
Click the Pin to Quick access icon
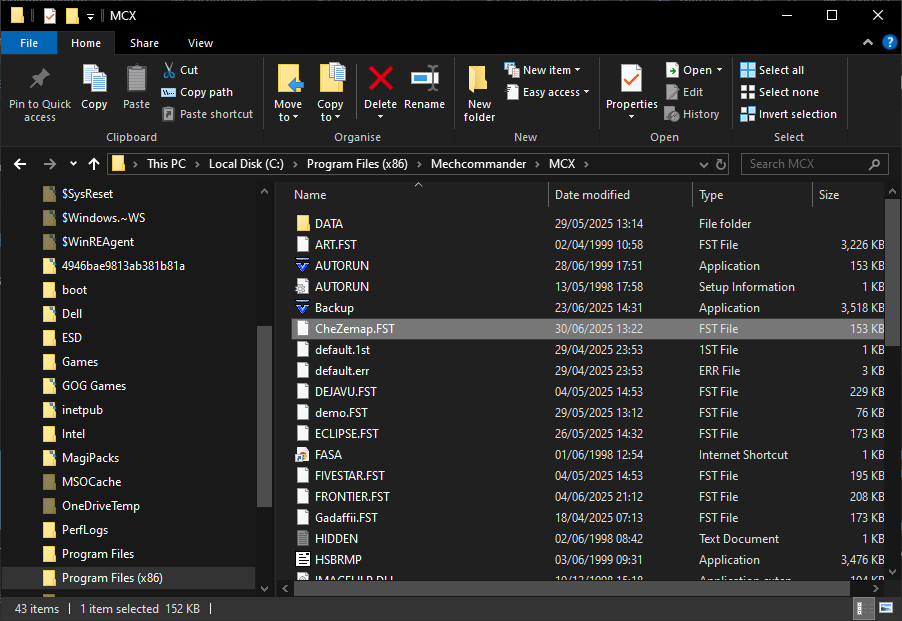(x=40, y=79)
